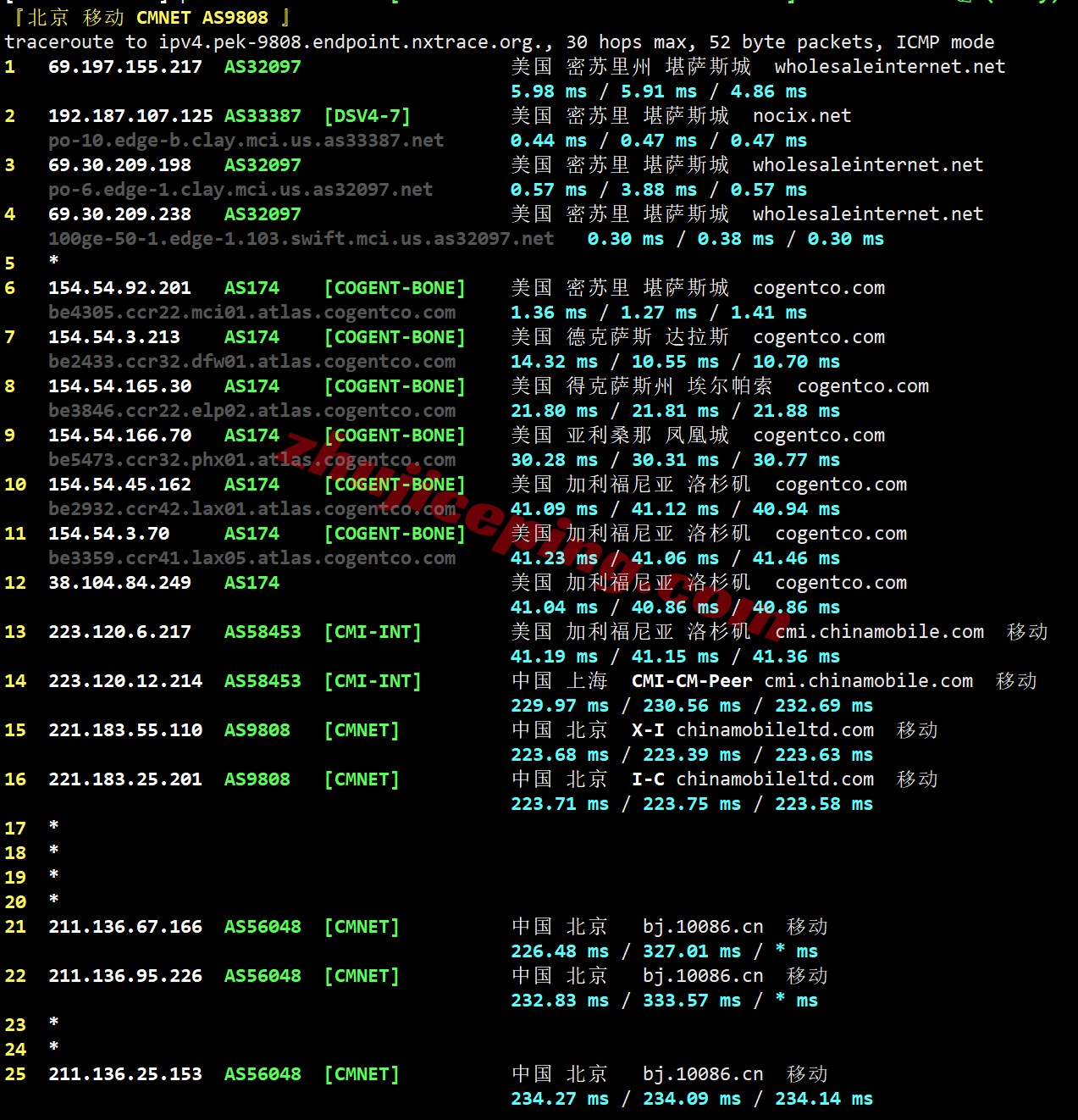Select IP 223.120.12.214 at hop 14
The width and height of the screenshot is (1078, 1120).
(x=125, y=681)
